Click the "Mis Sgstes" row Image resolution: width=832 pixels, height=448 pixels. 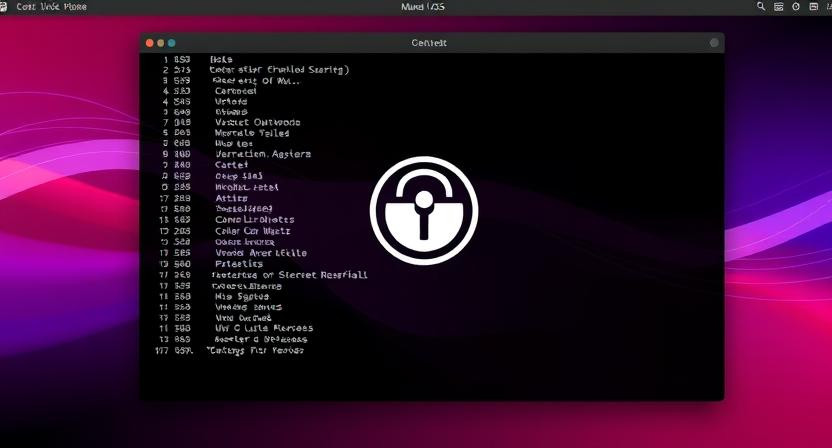[242, 296]
